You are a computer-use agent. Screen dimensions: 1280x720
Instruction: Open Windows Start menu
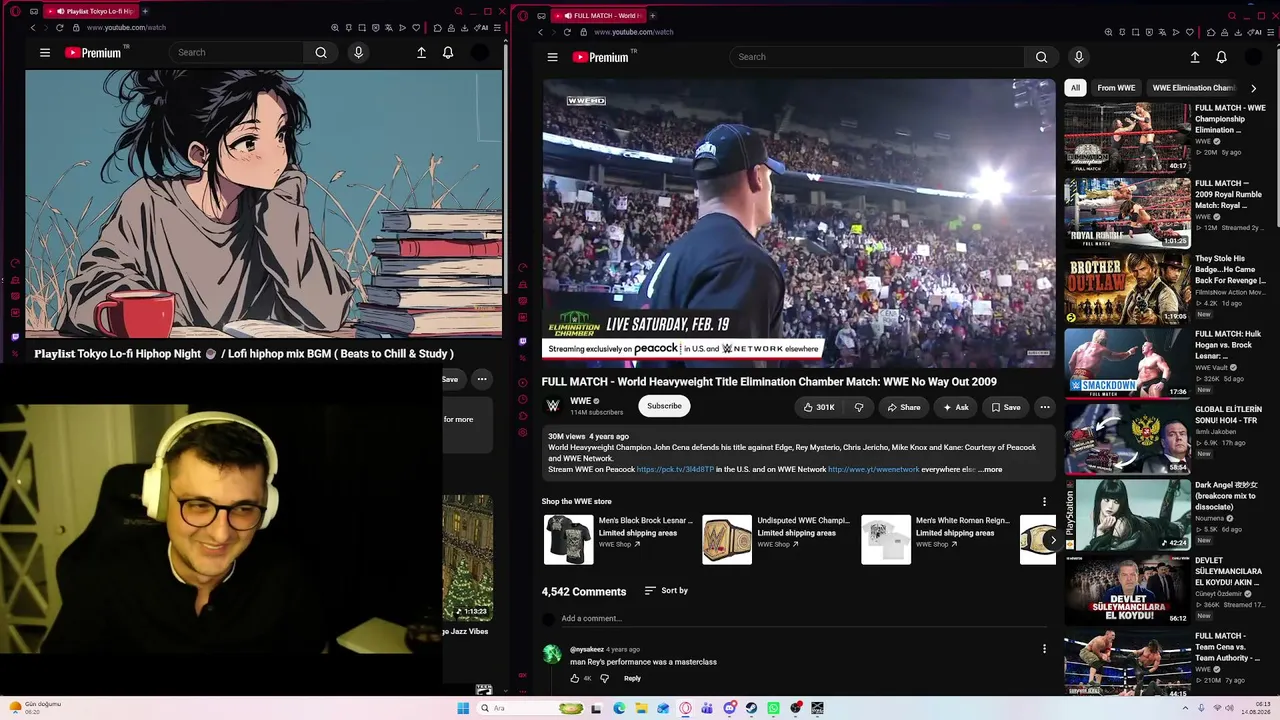point(463,708)
